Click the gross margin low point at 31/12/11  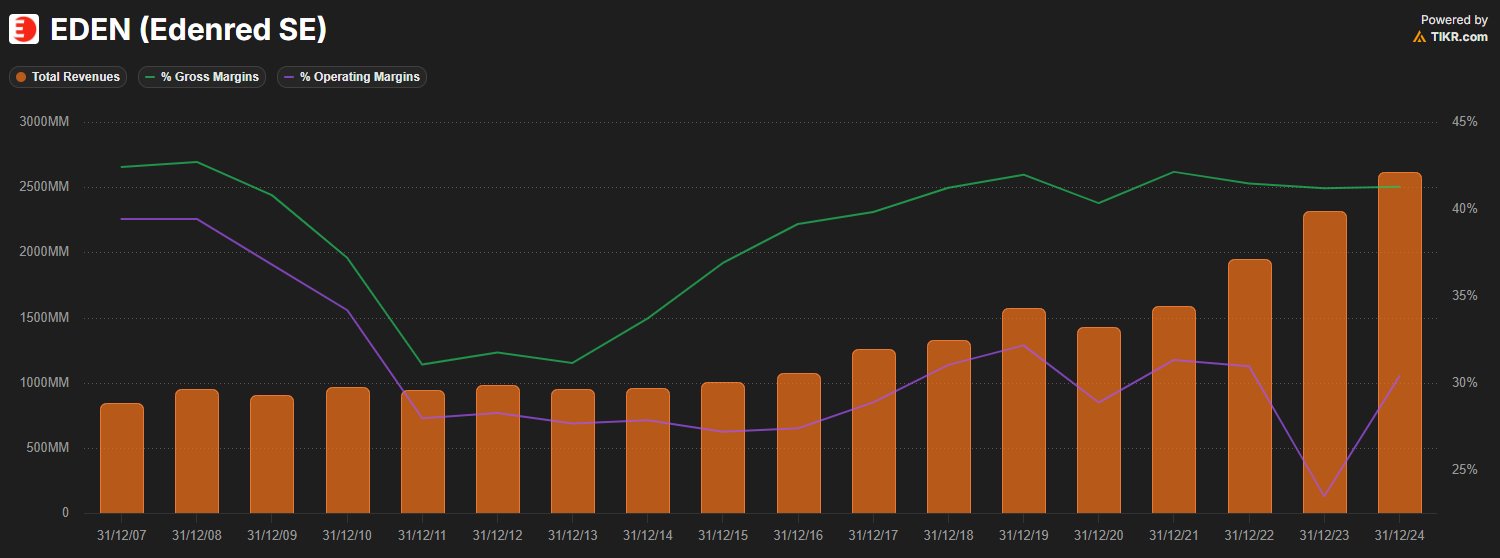[x=423, y=364]
